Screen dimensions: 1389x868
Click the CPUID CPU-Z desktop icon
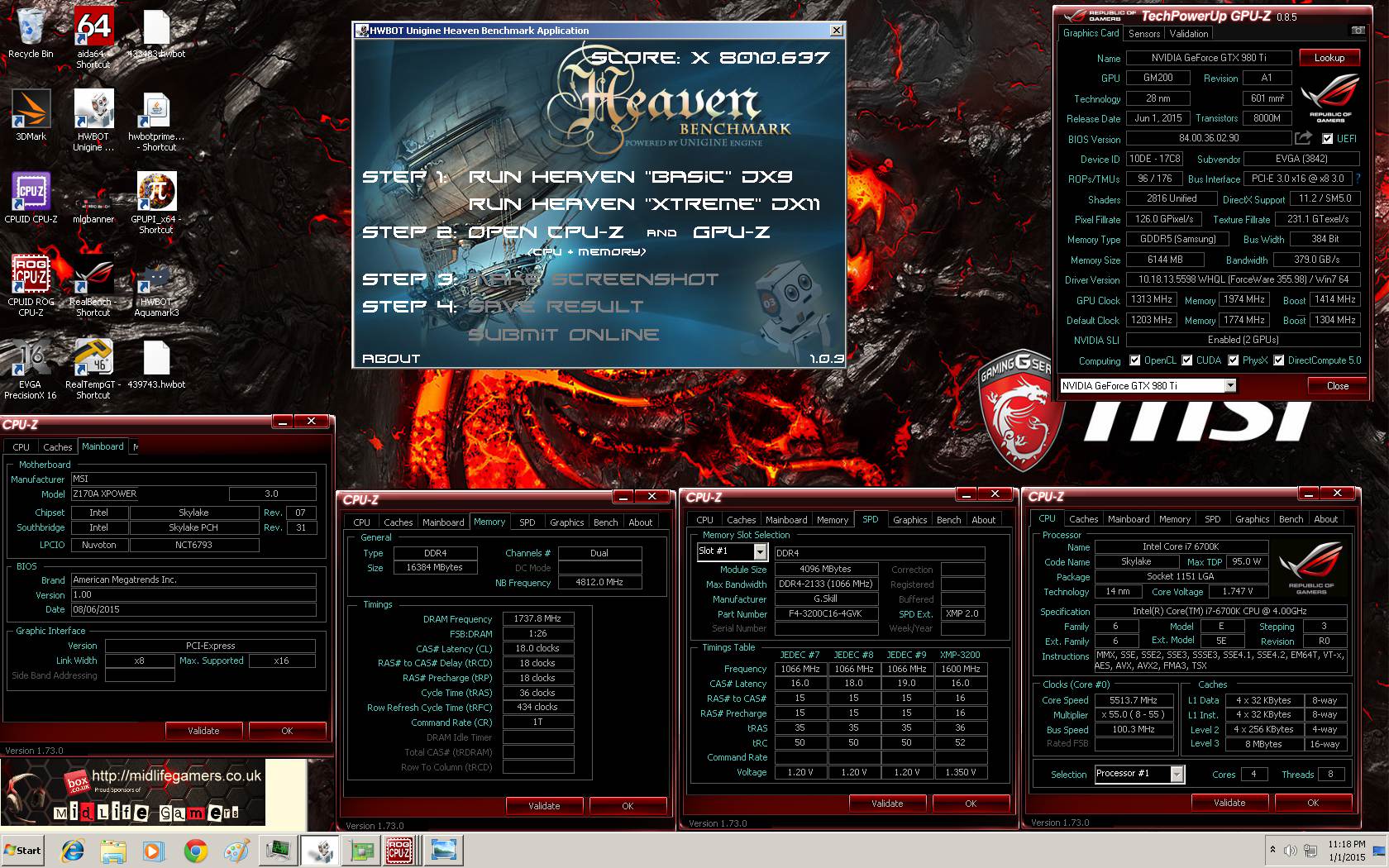coord(31,198)
